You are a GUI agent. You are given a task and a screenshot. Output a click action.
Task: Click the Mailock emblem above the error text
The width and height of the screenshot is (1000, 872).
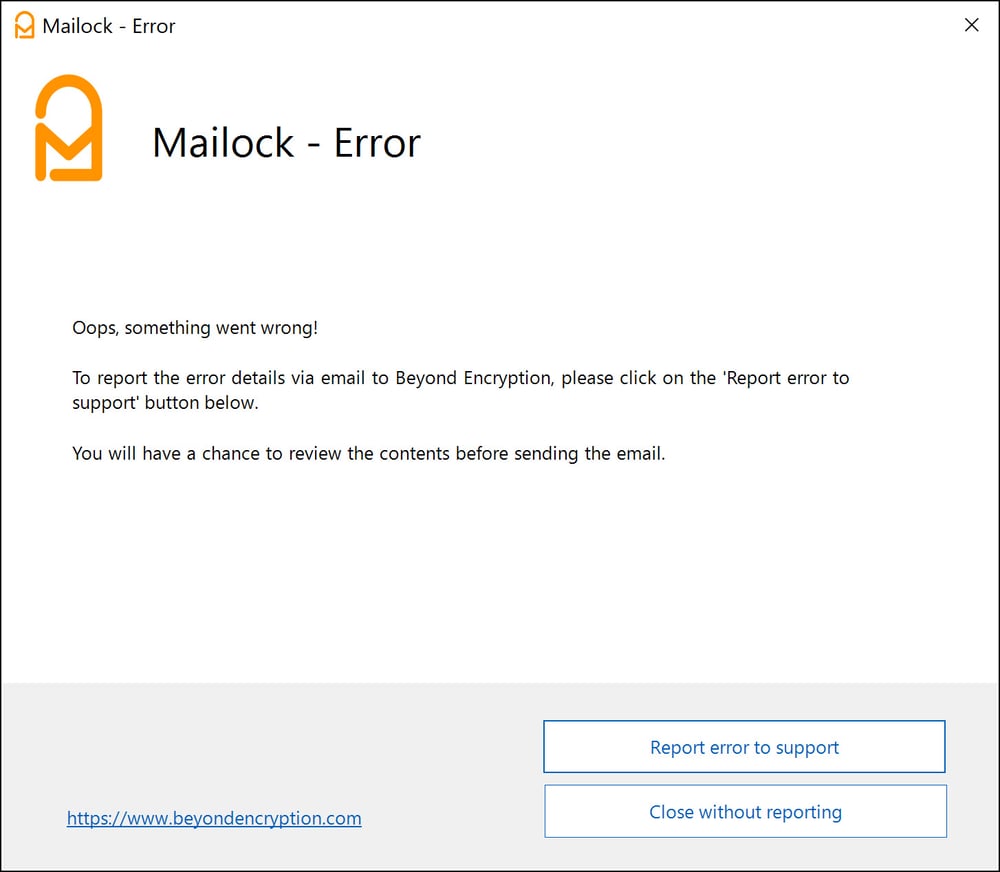68,128
